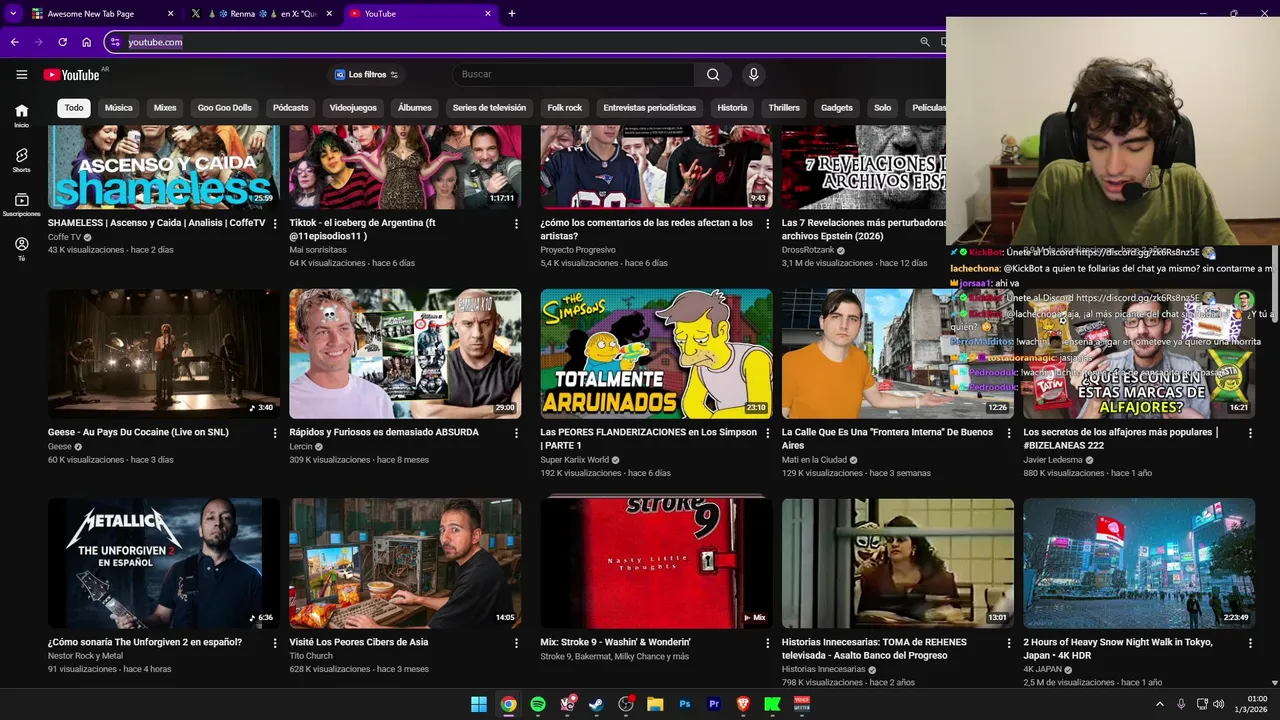Open the Tú profile section
The image size is (1280, 720).
coord(21,249)
